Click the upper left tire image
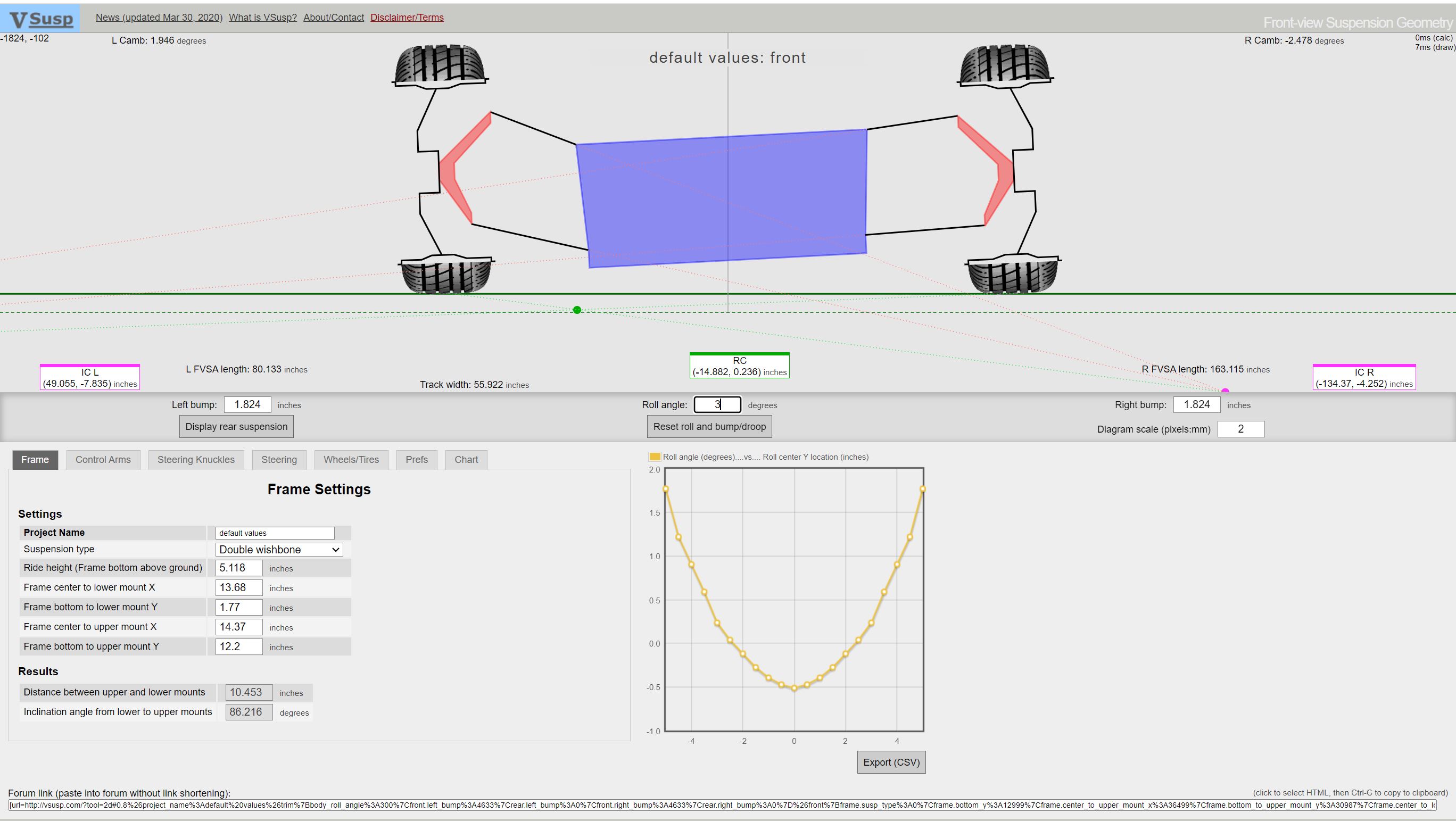Screen dimensions: 1456x821 439,64
